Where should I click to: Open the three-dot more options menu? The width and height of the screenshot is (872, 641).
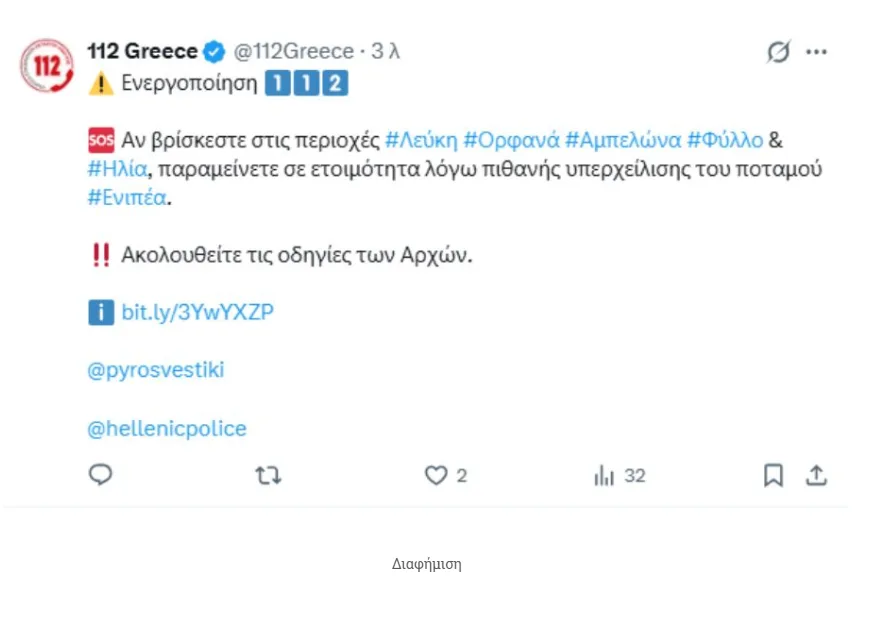817,51
